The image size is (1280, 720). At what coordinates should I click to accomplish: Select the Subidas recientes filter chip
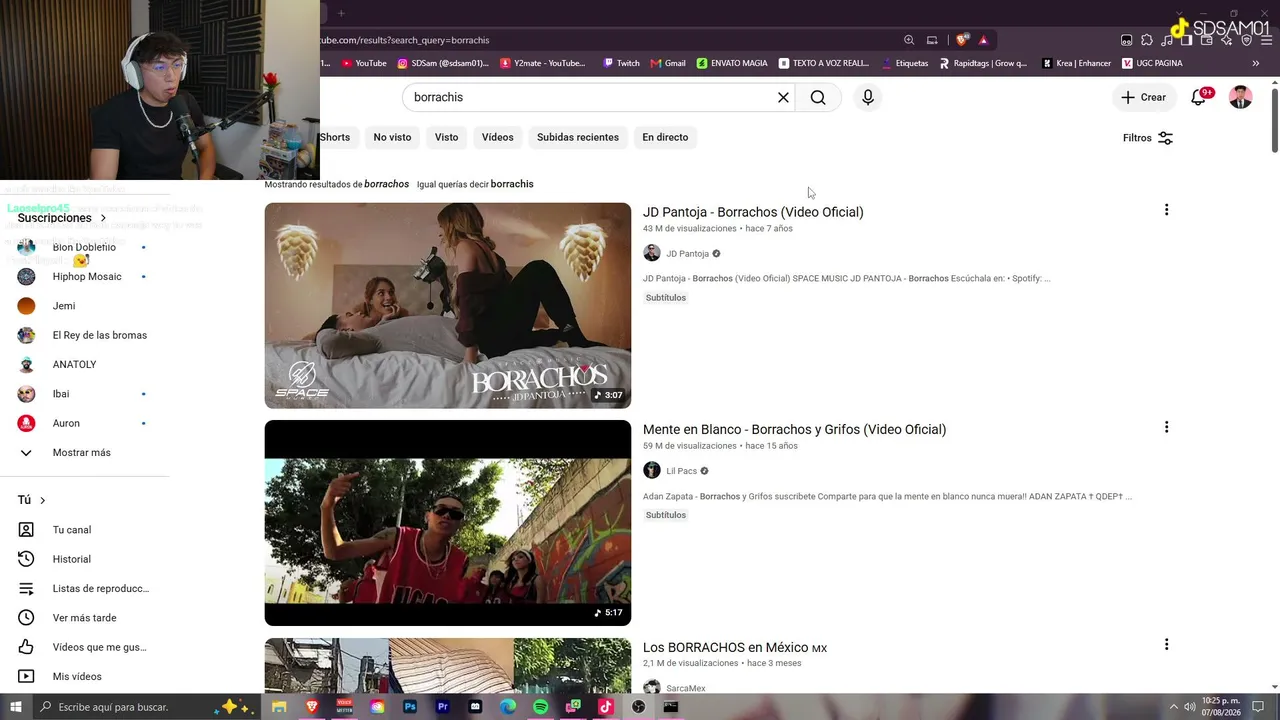point(578,137)
